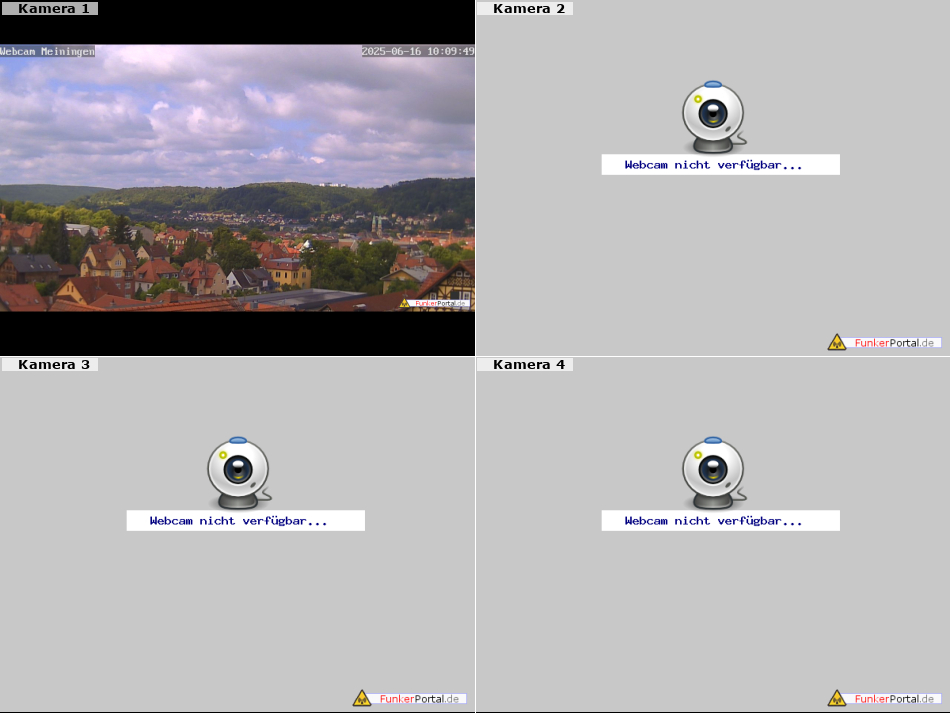This screenshot has height=713, width=950.
Task: Open the FunkerPortal.de logo in Kamera 2
Action: point(885,342)
